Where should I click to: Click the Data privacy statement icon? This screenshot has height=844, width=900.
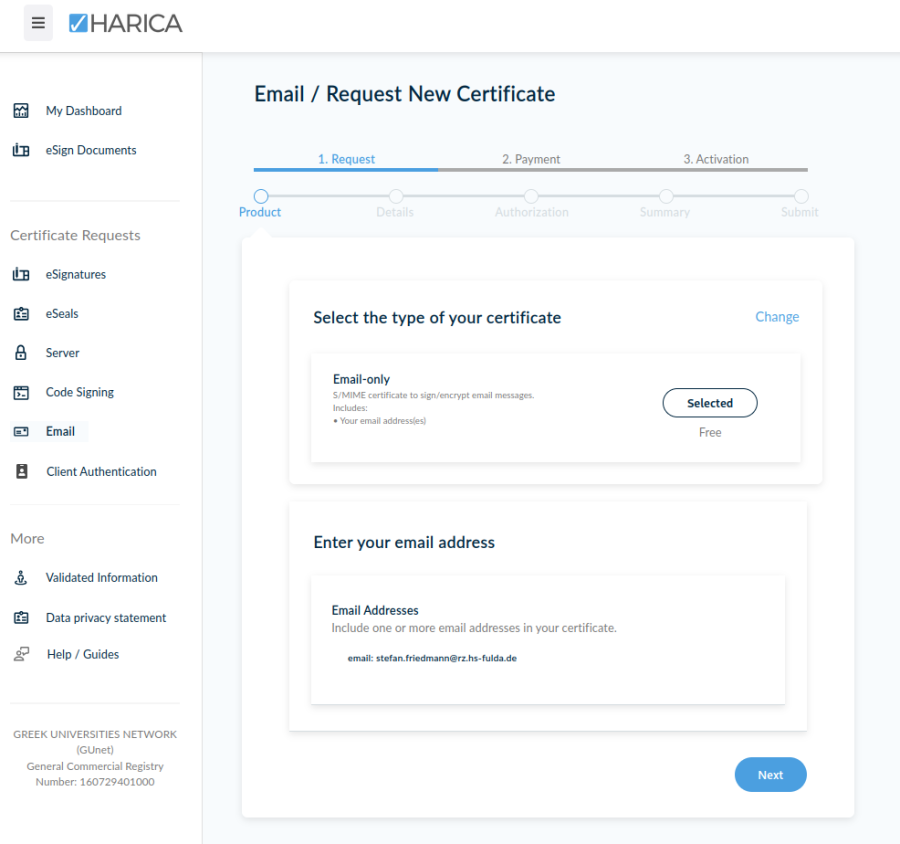pyautogui.click(x=21, y=617)
